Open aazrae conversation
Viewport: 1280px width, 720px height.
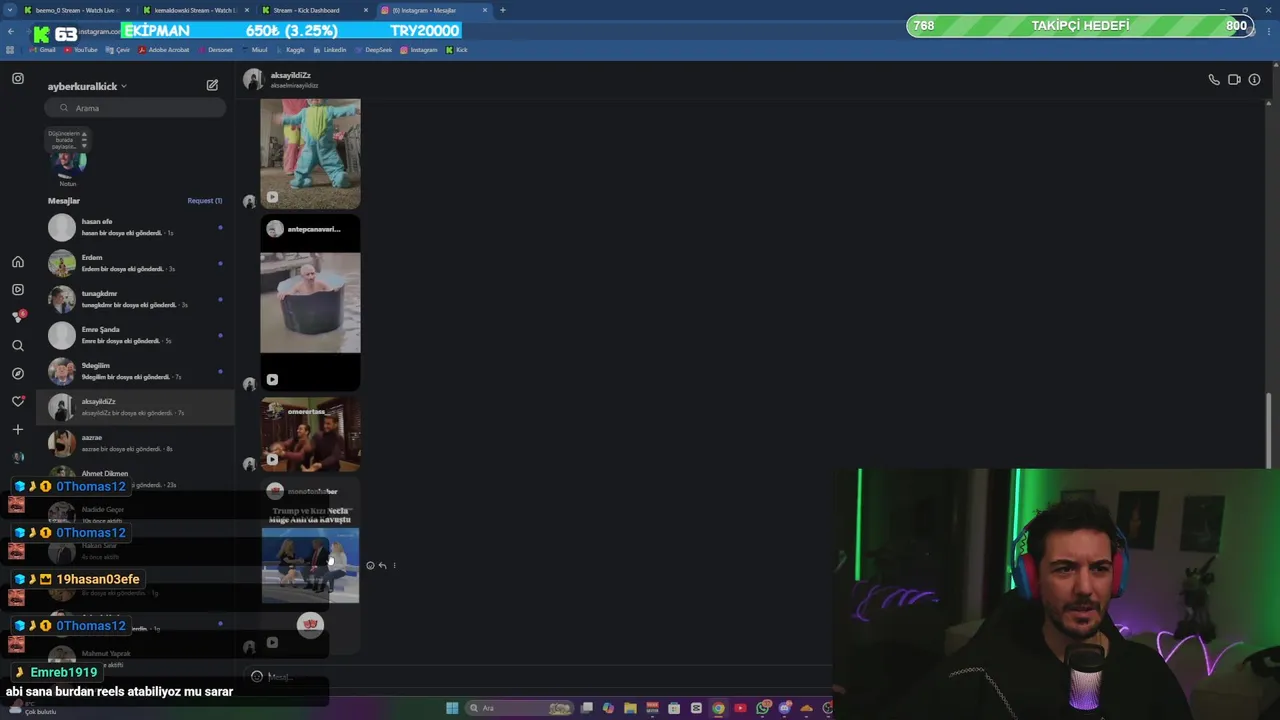[136, 443]
